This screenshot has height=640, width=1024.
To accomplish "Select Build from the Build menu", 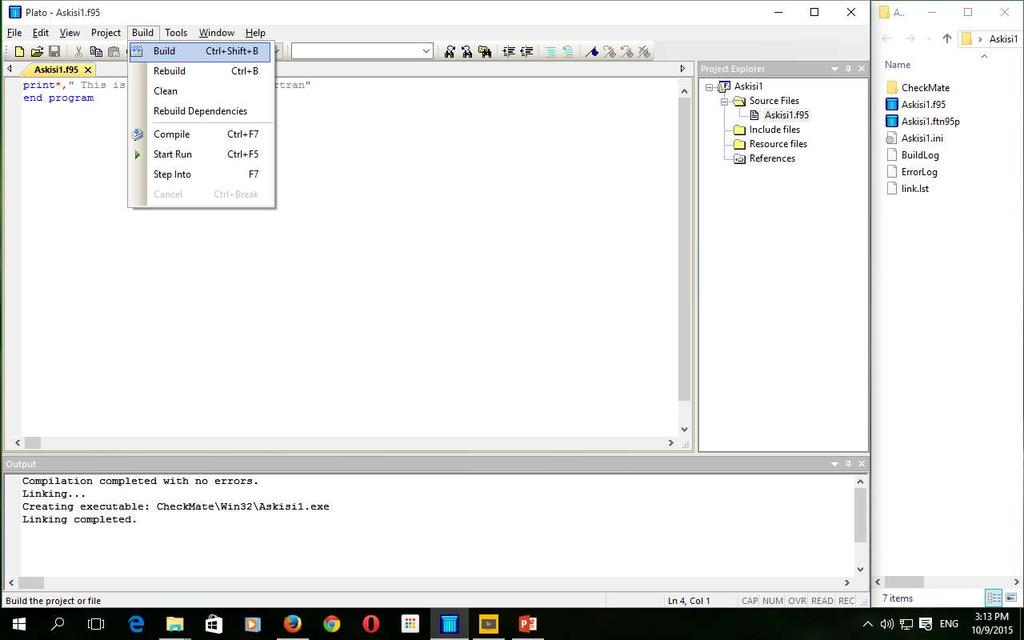I will (200, 51).
